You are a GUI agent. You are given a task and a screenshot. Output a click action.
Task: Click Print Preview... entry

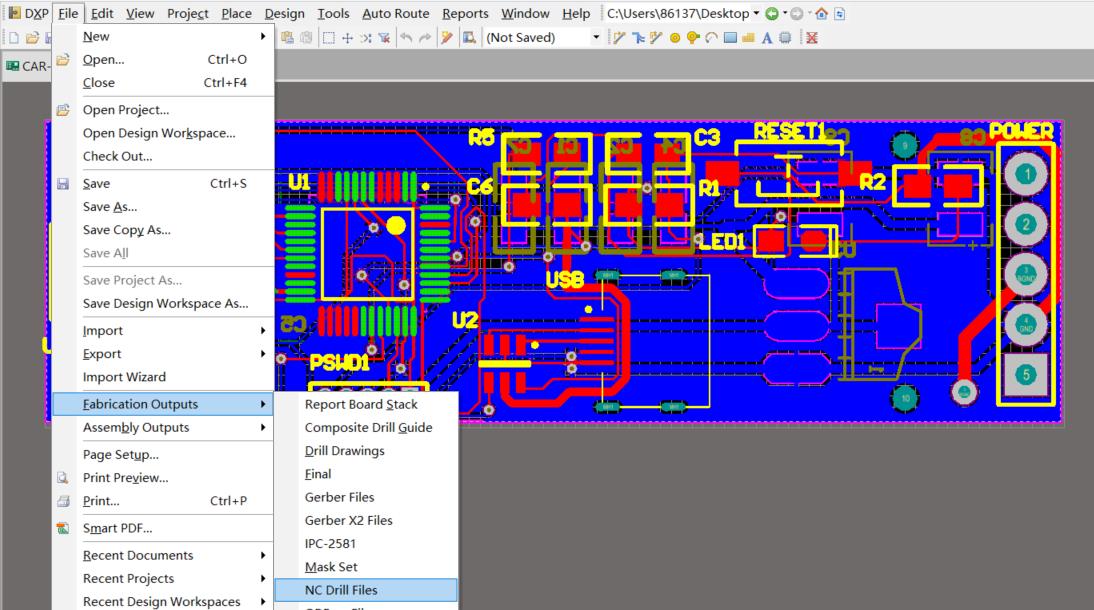(x=163, y=477)
